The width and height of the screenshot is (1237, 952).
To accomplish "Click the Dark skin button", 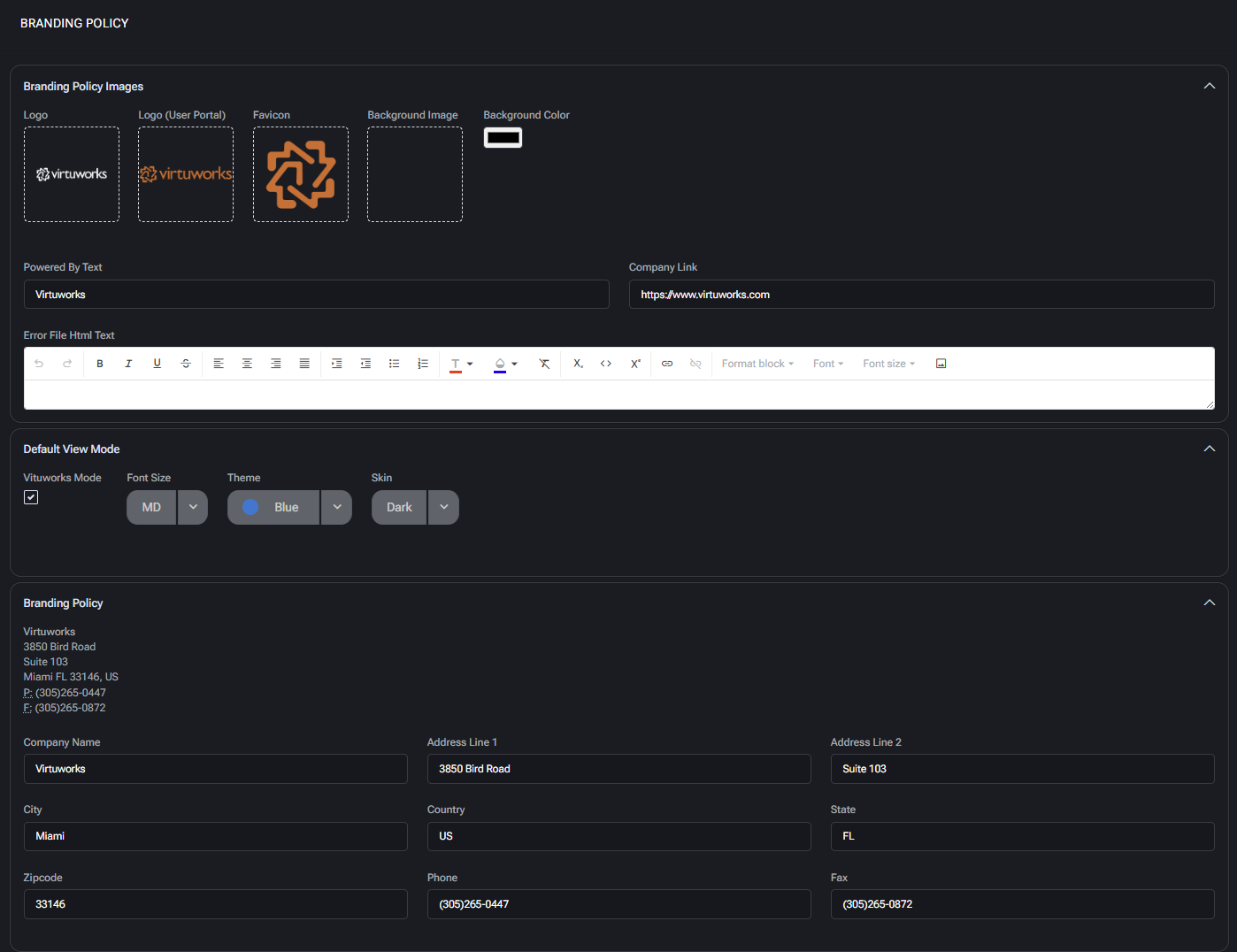I will (399, 507).
